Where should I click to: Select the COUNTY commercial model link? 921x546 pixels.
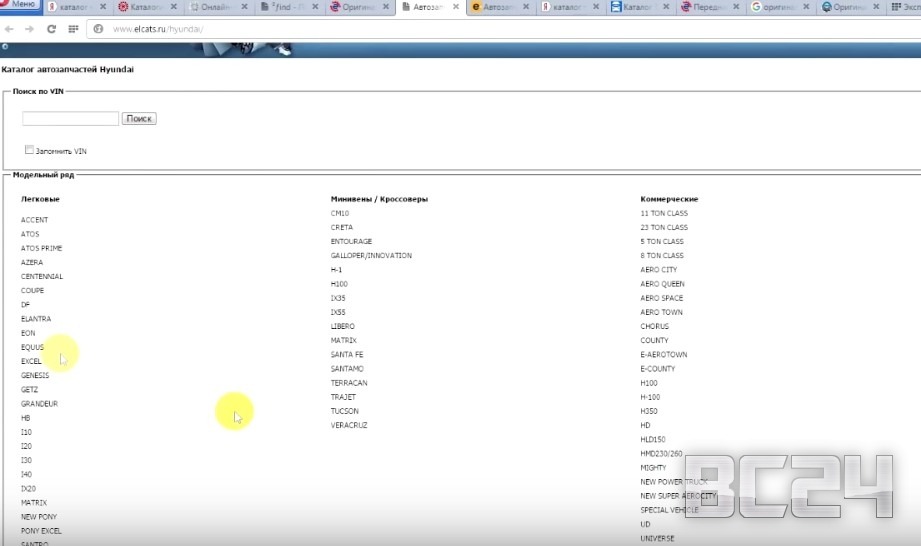coord(654,341)
